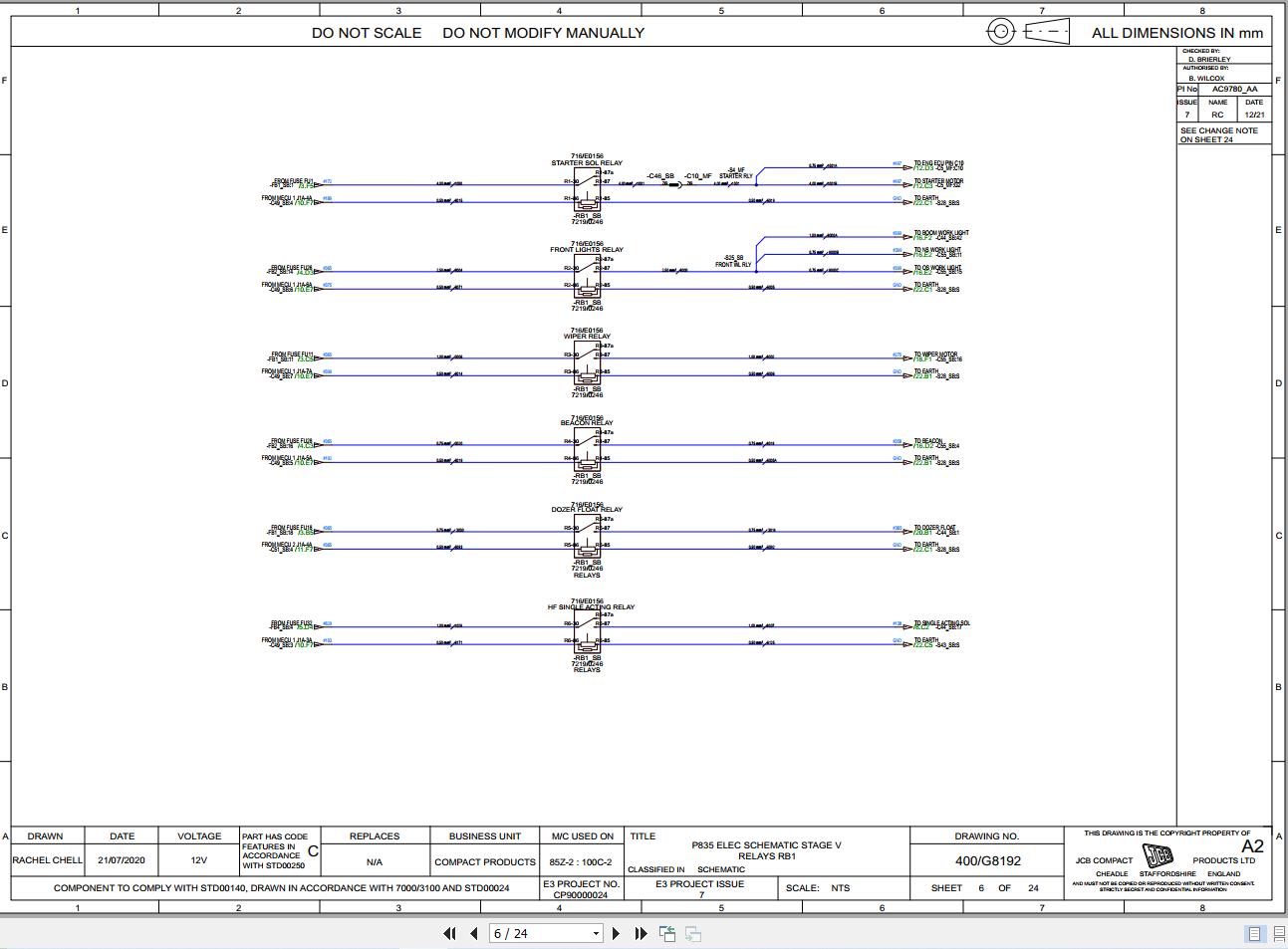
Task: Click the TO WIPER MOTOR output label
Action: click(x=935, y=355)
